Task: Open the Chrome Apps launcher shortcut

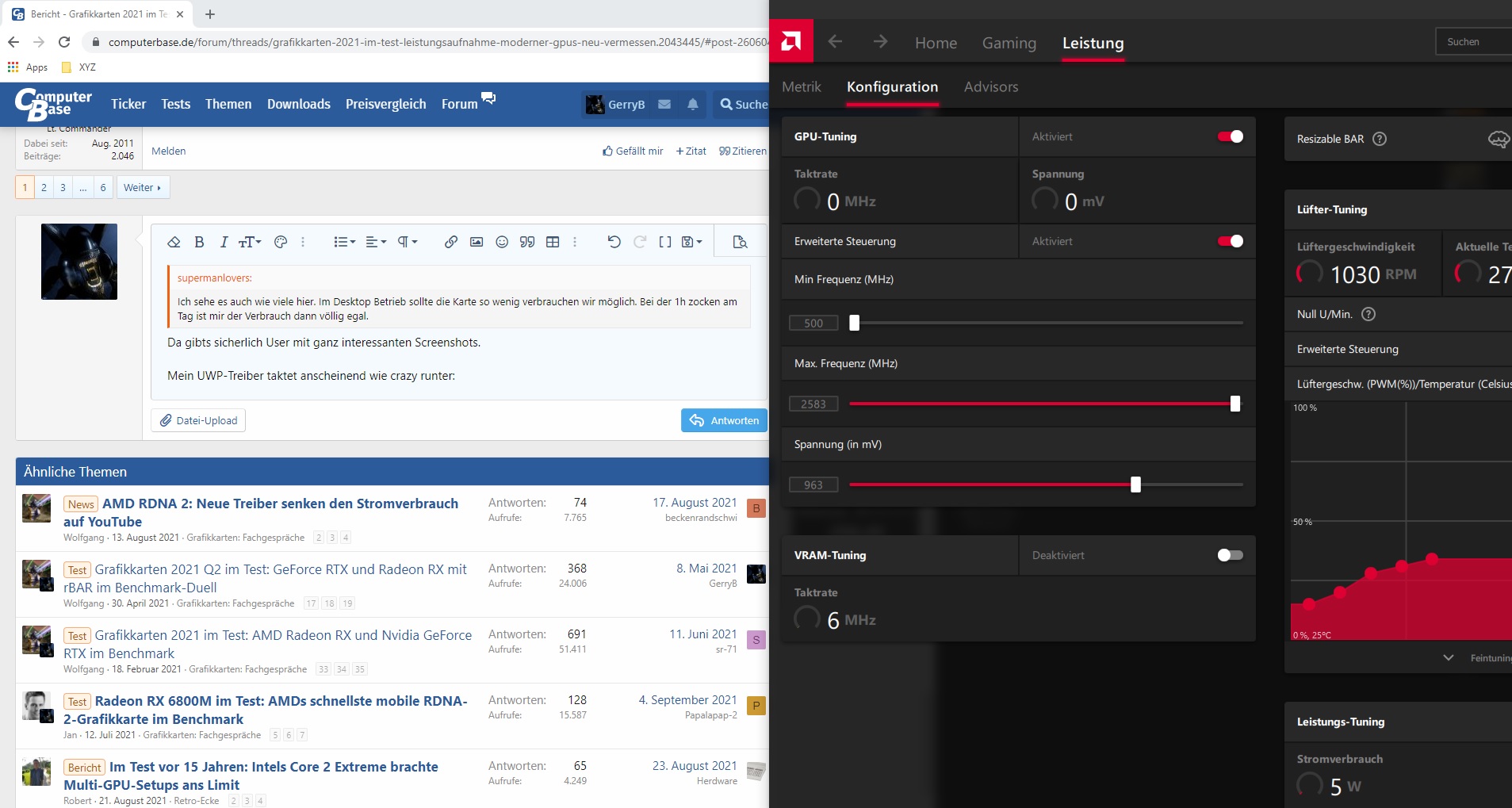Action: click(x=28, y=67)
